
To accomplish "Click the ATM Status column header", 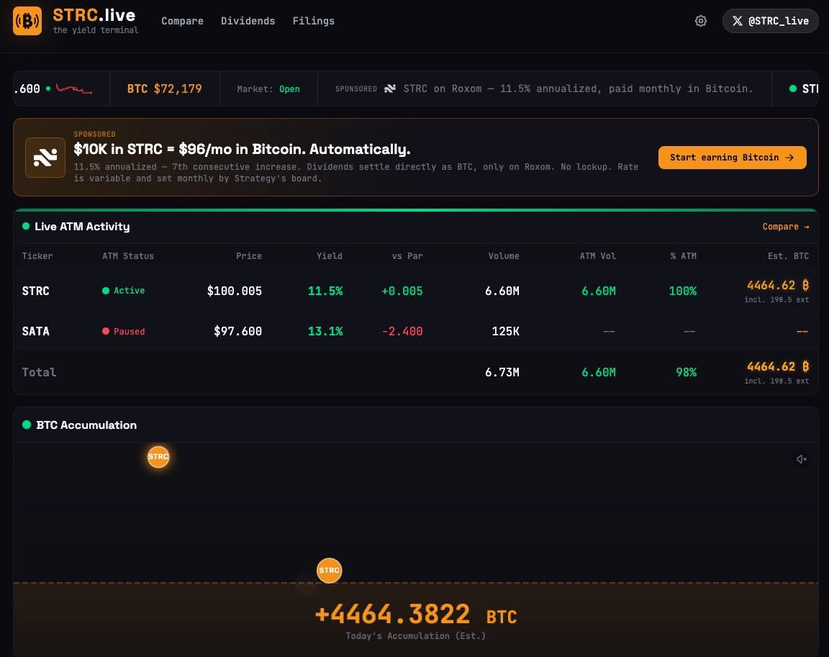I will [128, 256].
